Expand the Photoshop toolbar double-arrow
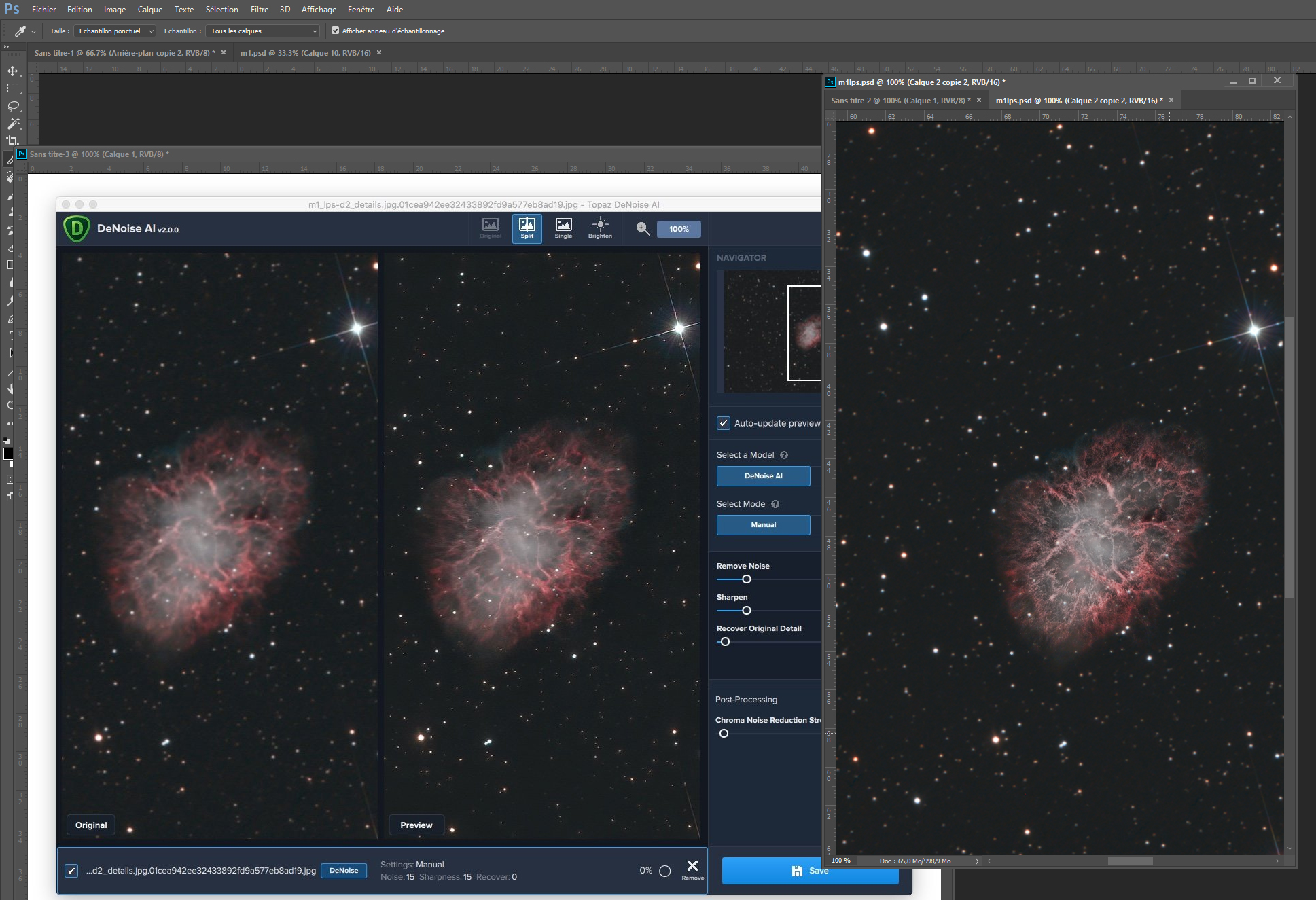The height and width of the screenshot is (900, 1316). pyautogui.click(x=6, y=47)
